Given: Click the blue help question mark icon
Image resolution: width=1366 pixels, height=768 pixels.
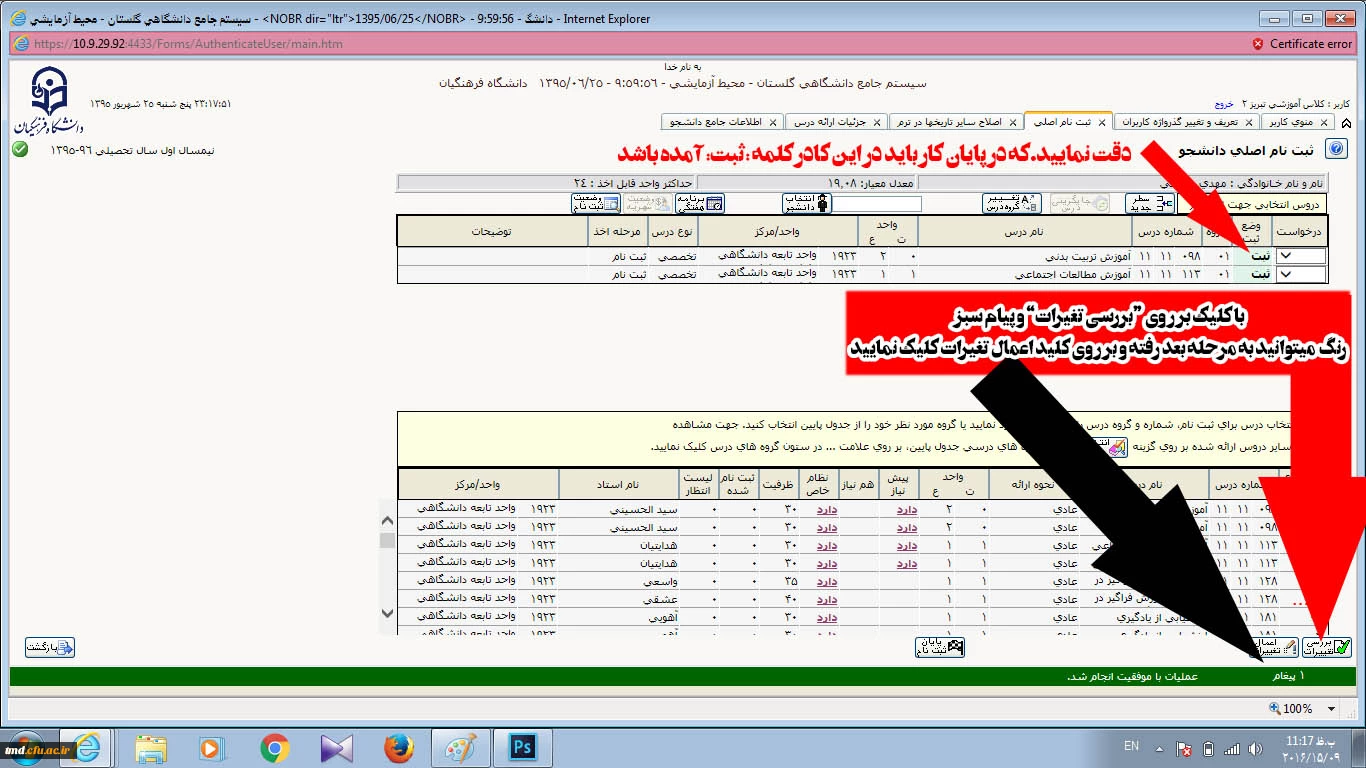Looking at the screenshot, I should (1335, 150).
